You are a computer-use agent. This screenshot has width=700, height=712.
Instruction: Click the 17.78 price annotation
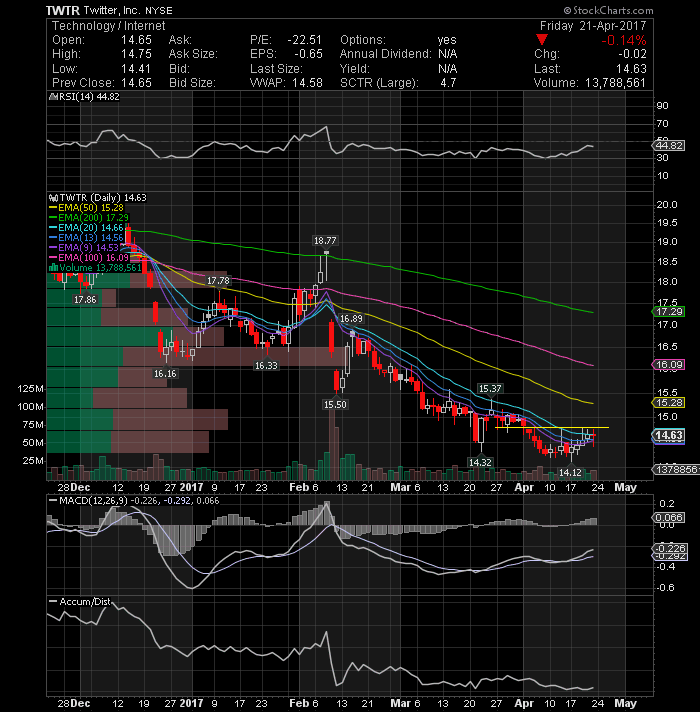point(218,281)
